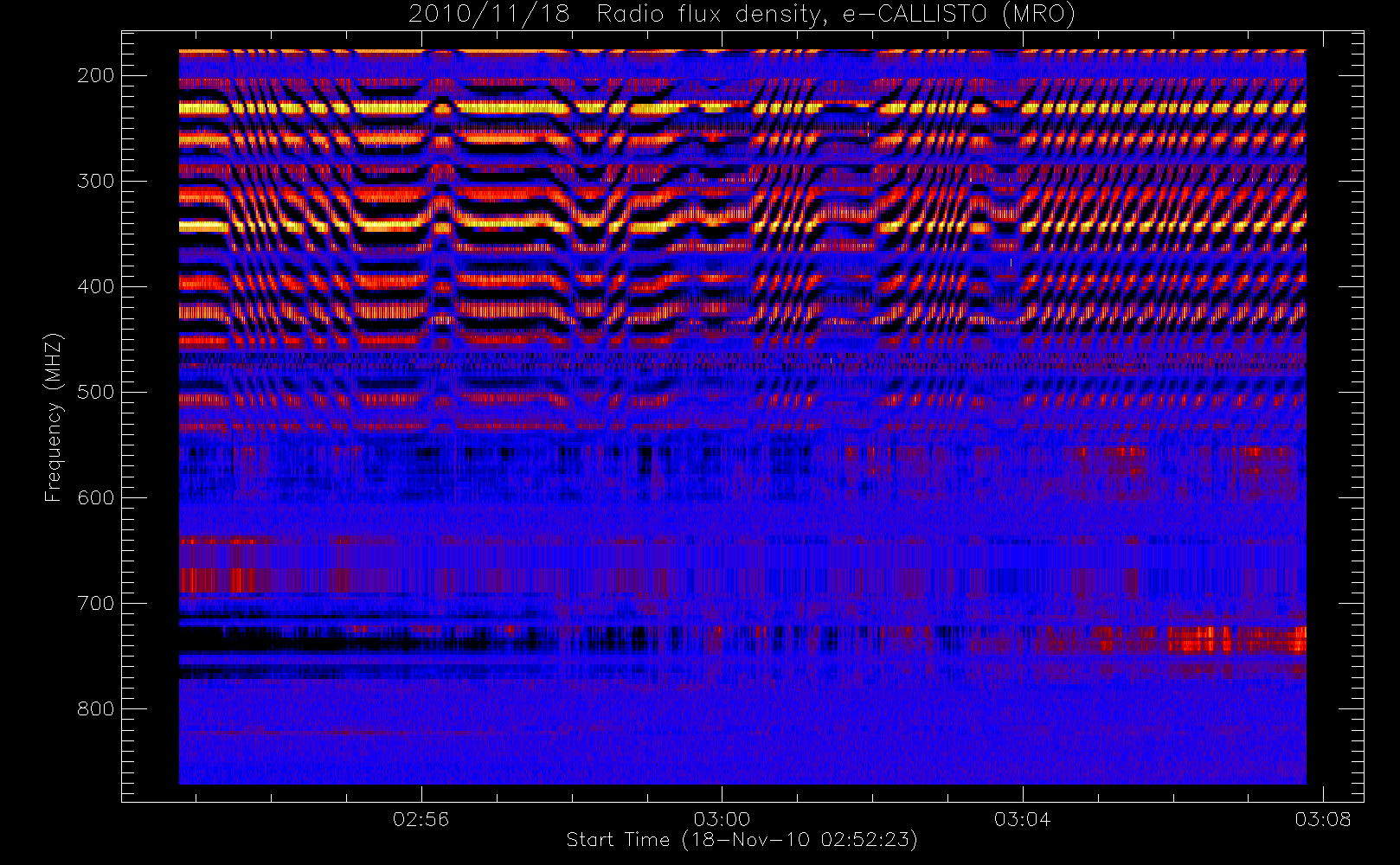Click the 700 frequency tick label
Image resolution: width=1400 pixels, height=865 pixels.
click(x=96, y=603)
